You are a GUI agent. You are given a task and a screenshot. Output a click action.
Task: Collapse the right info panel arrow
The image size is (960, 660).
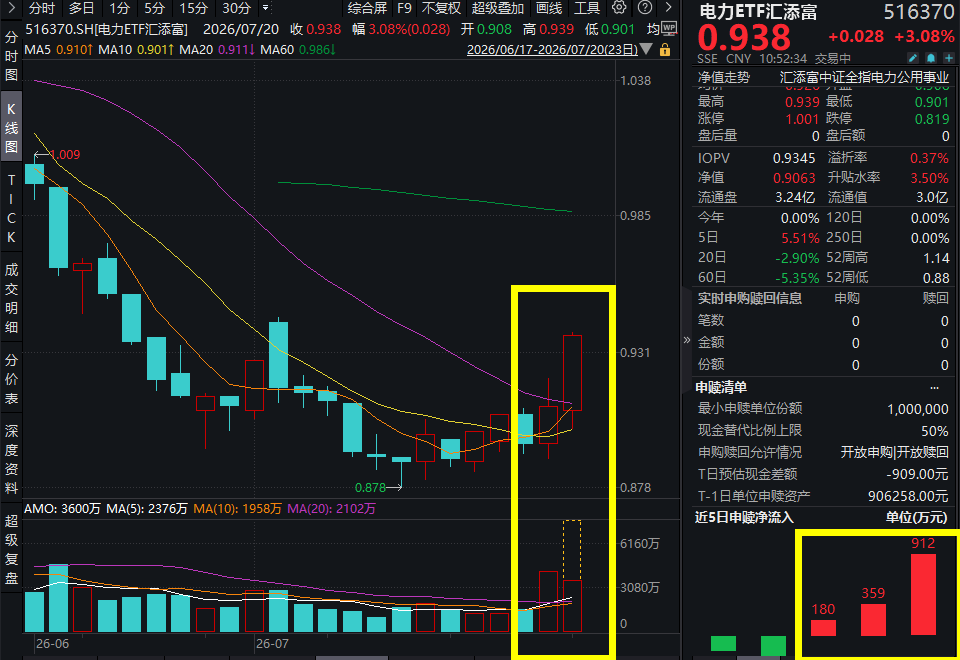pyautogui.click(x=686, y=340)
